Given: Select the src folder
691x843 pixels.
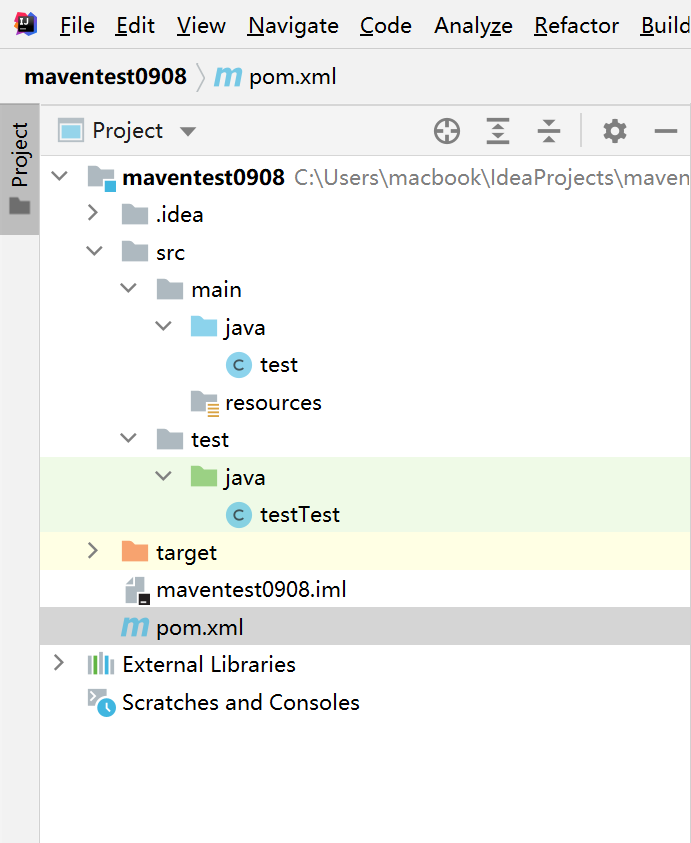Looking at the screenshot, I should tap(170, 253).
